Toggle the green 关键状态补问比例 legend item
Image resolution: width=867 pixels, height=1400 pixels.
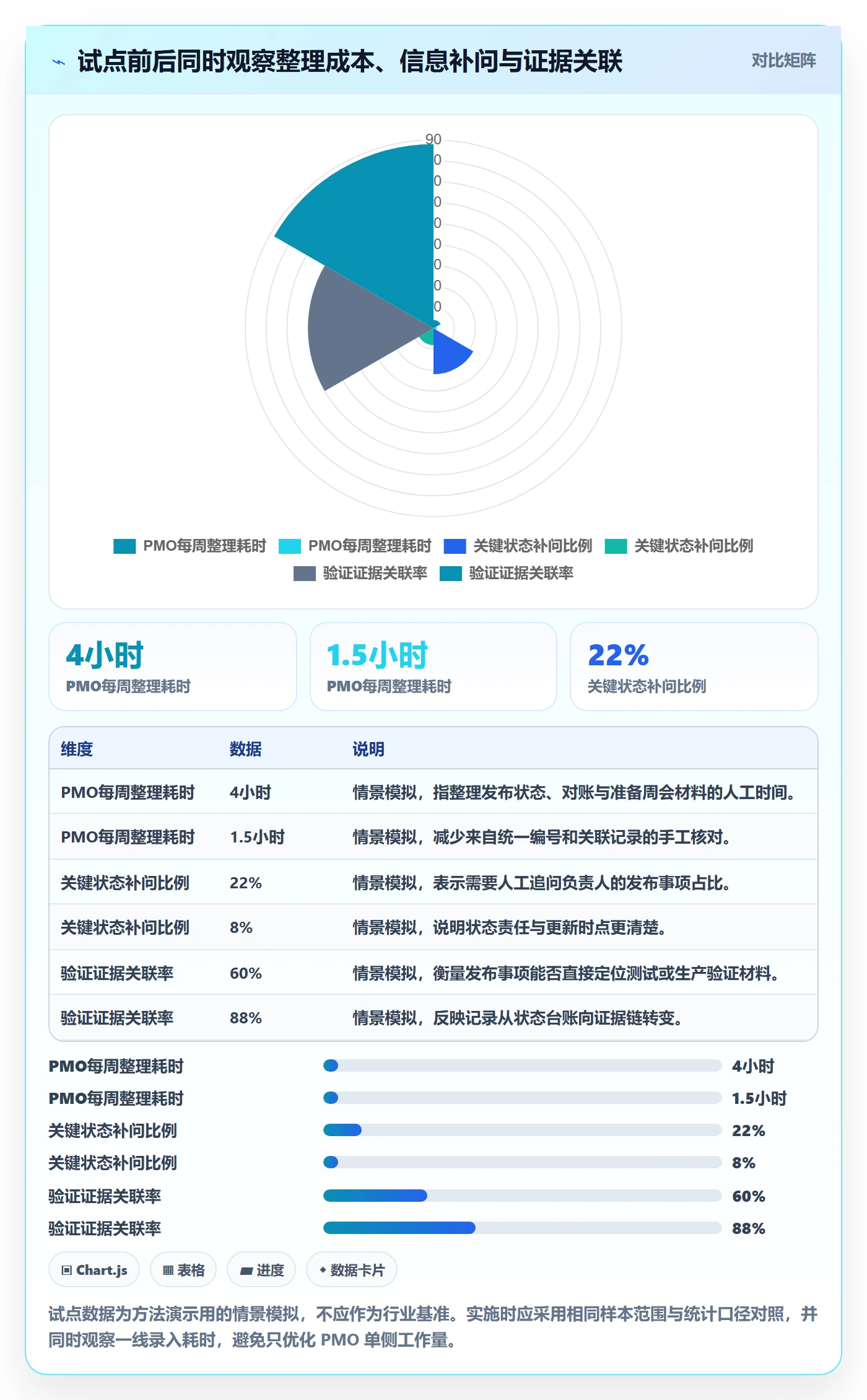[679, 546]
